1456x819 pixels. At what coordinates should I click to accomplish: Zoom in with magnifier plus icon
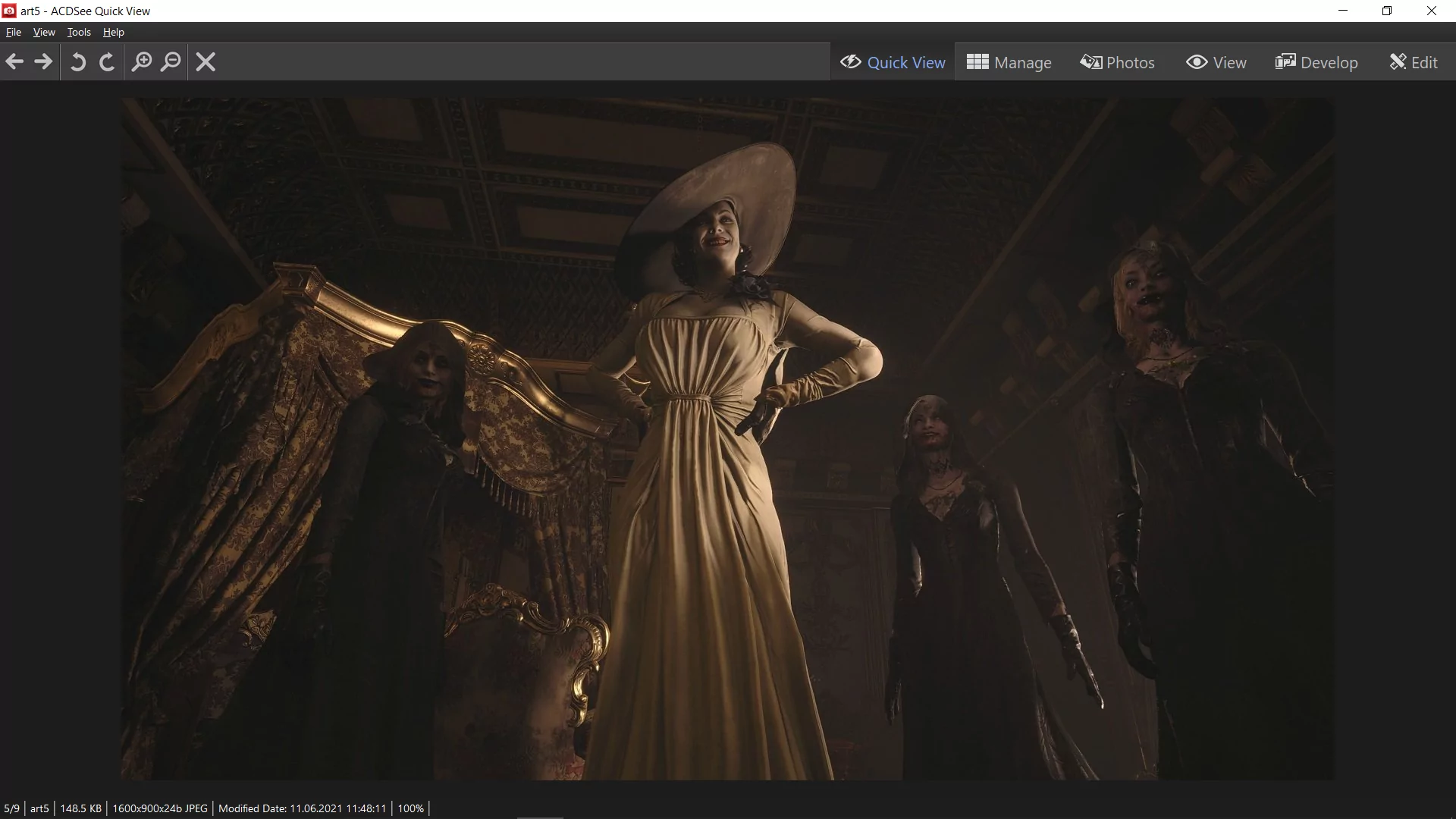142,62
